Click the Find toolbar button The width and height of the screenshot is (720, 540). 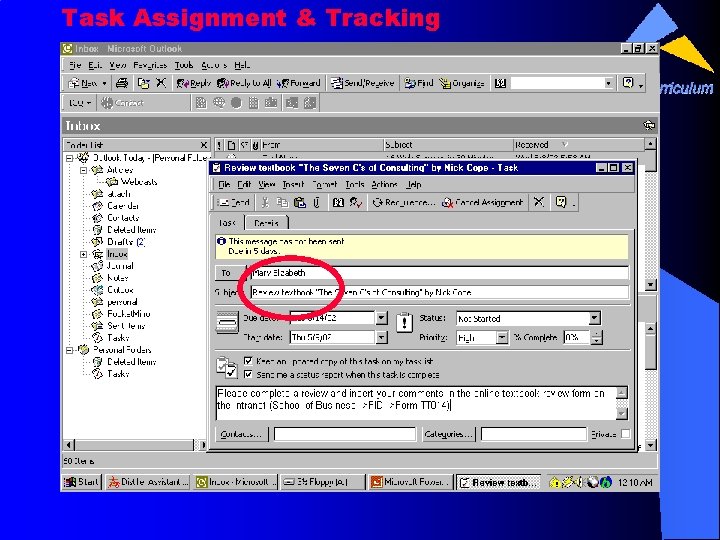click(419, 83)
